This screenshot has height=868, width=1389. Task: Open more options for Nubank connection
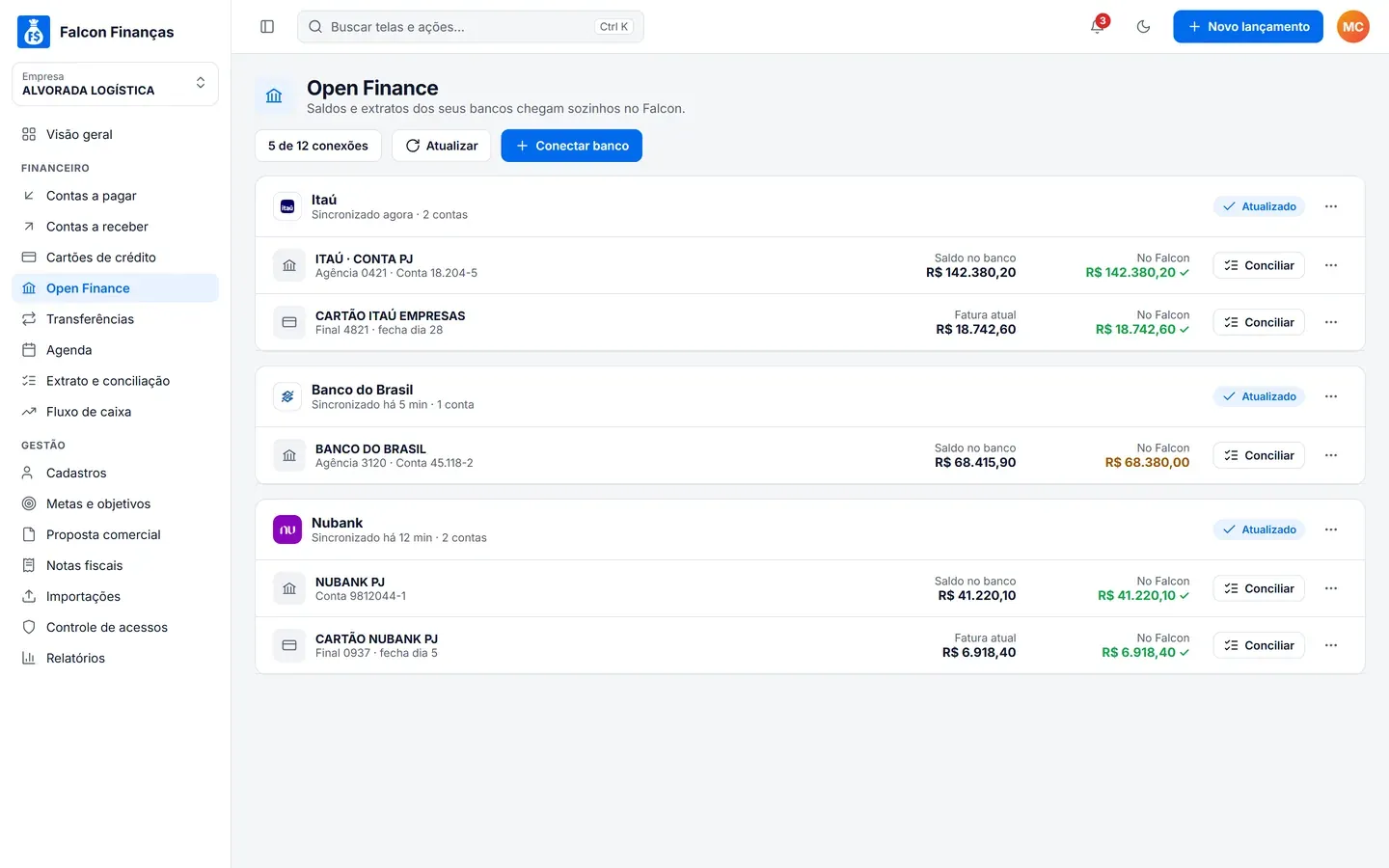pyautogui.click(x=1331, y=529)
